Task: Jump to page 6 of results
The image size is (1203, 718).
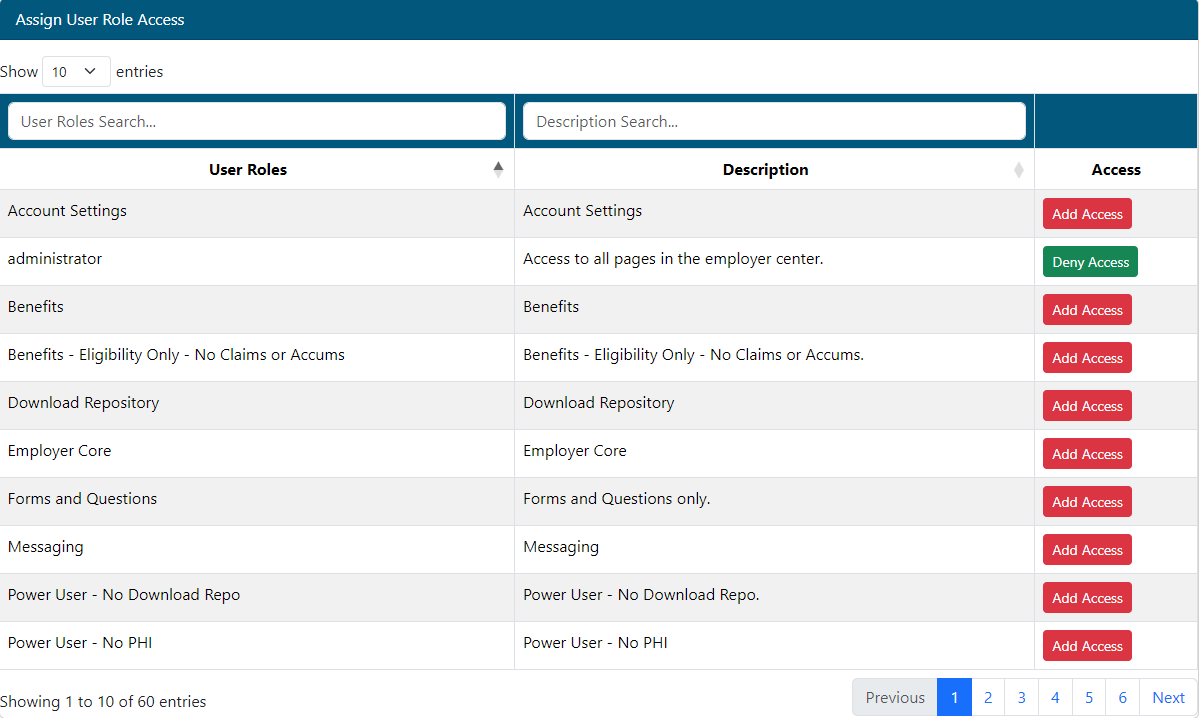Action: pyautogui.click(x=1122, y=698)
